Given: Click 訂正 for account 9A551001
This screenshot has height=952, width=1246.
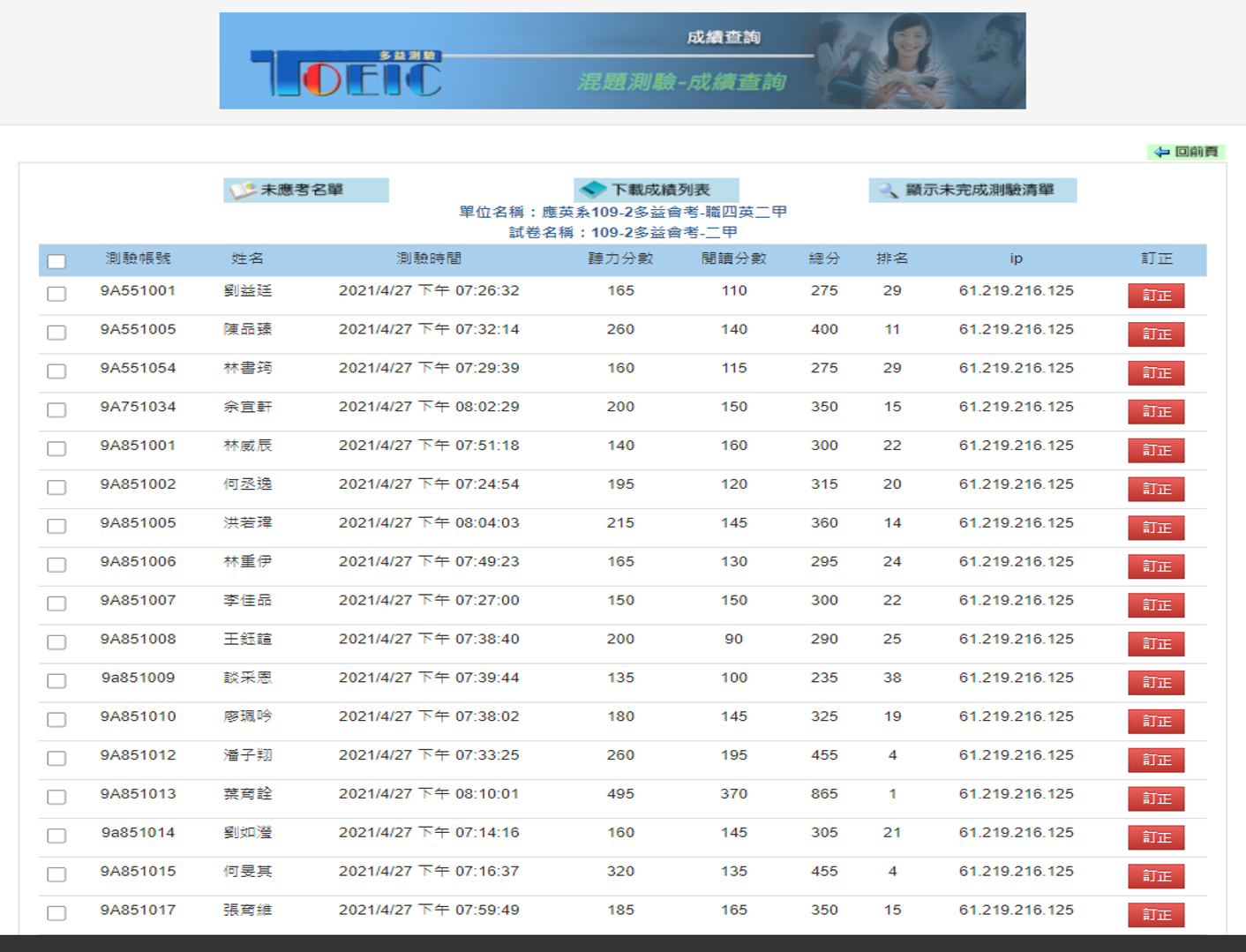Looking at the screenshot, I should (1156, 296).
